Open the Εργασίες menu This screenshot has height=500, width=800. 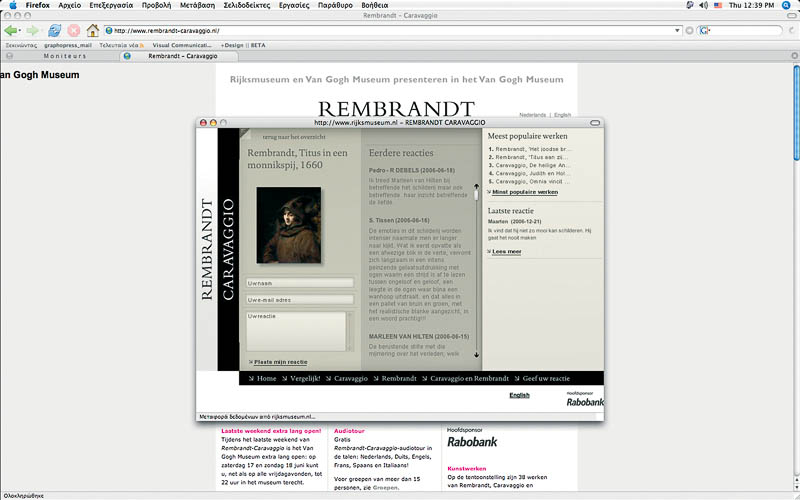click(294, 5)
